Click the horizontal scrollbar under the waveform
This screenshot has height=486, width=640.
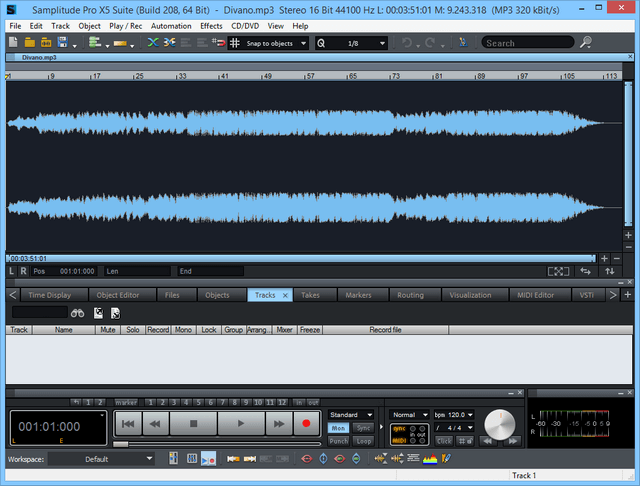click(300, 258)
